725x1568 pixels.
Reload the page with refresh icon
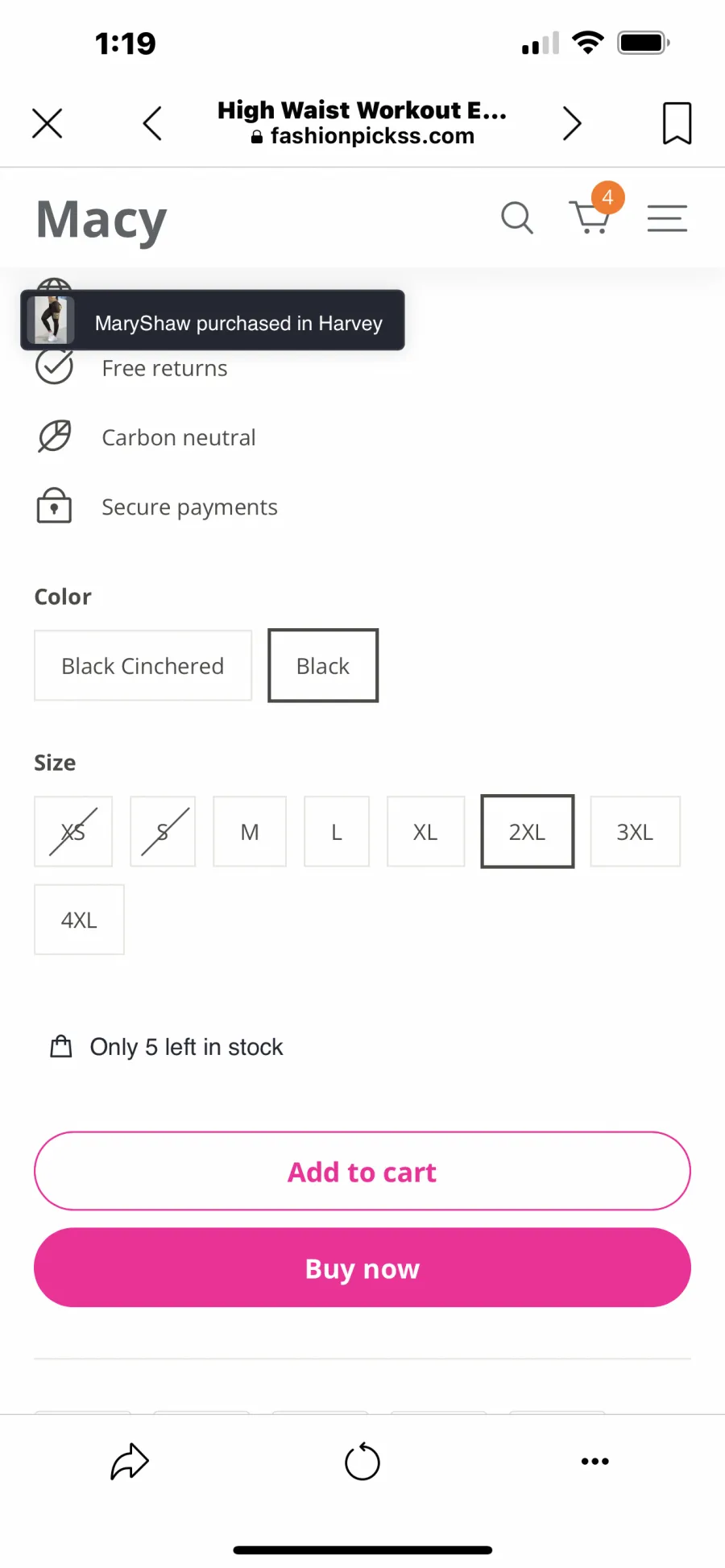pyautogui.click(x=362, y=1461)
